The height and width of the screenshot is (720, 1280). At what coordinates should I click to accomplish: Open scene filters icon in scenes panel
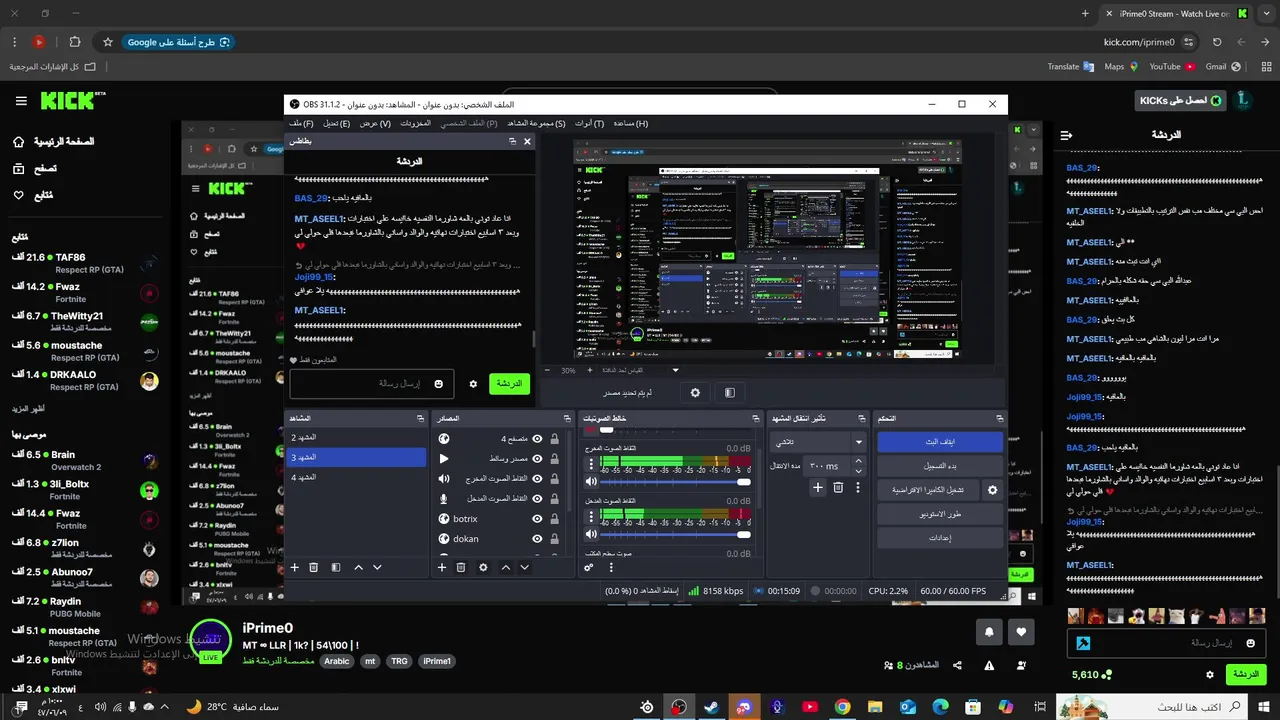tap(336, 568)
